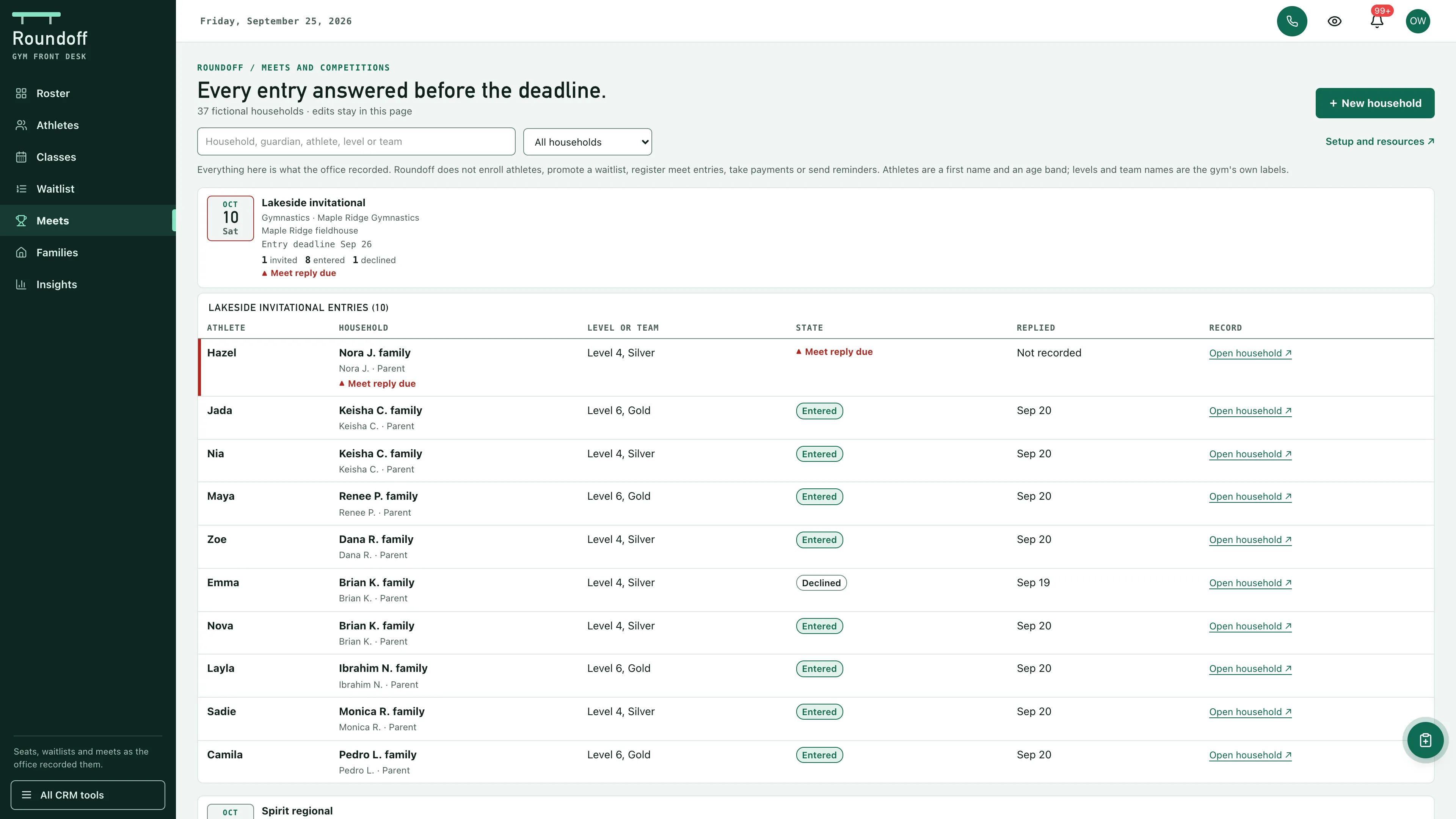Click the hamburger icon on All CRM tools
The width and height of the screenshot is (1456, 819).
pyautogui.click(x=26, y=795)
